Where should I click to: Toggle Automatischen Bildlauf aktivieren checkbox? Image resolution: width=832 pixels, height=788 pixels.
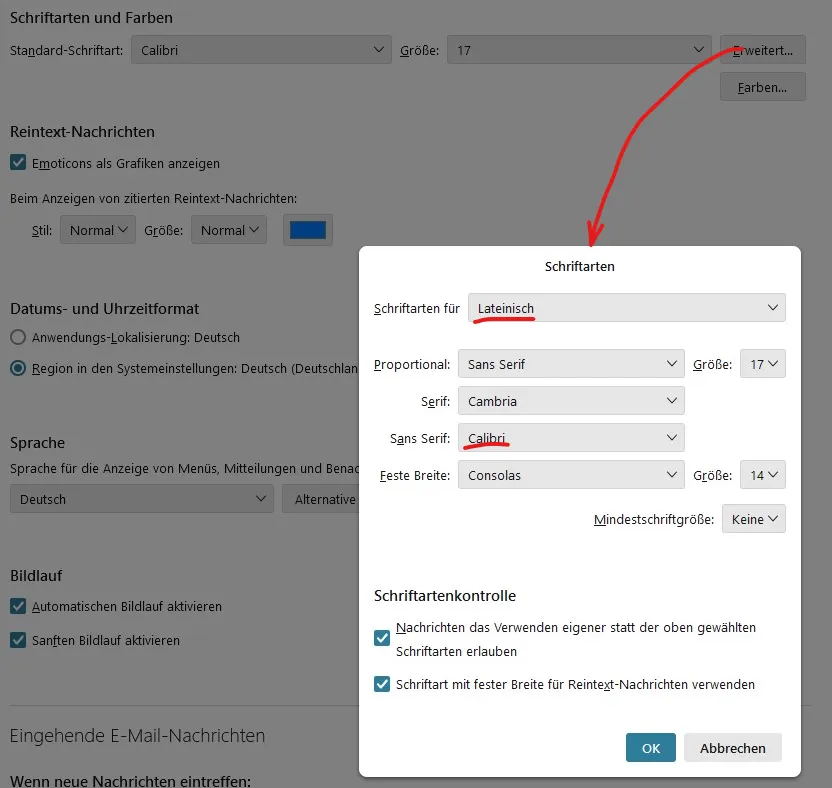point(18,606)
